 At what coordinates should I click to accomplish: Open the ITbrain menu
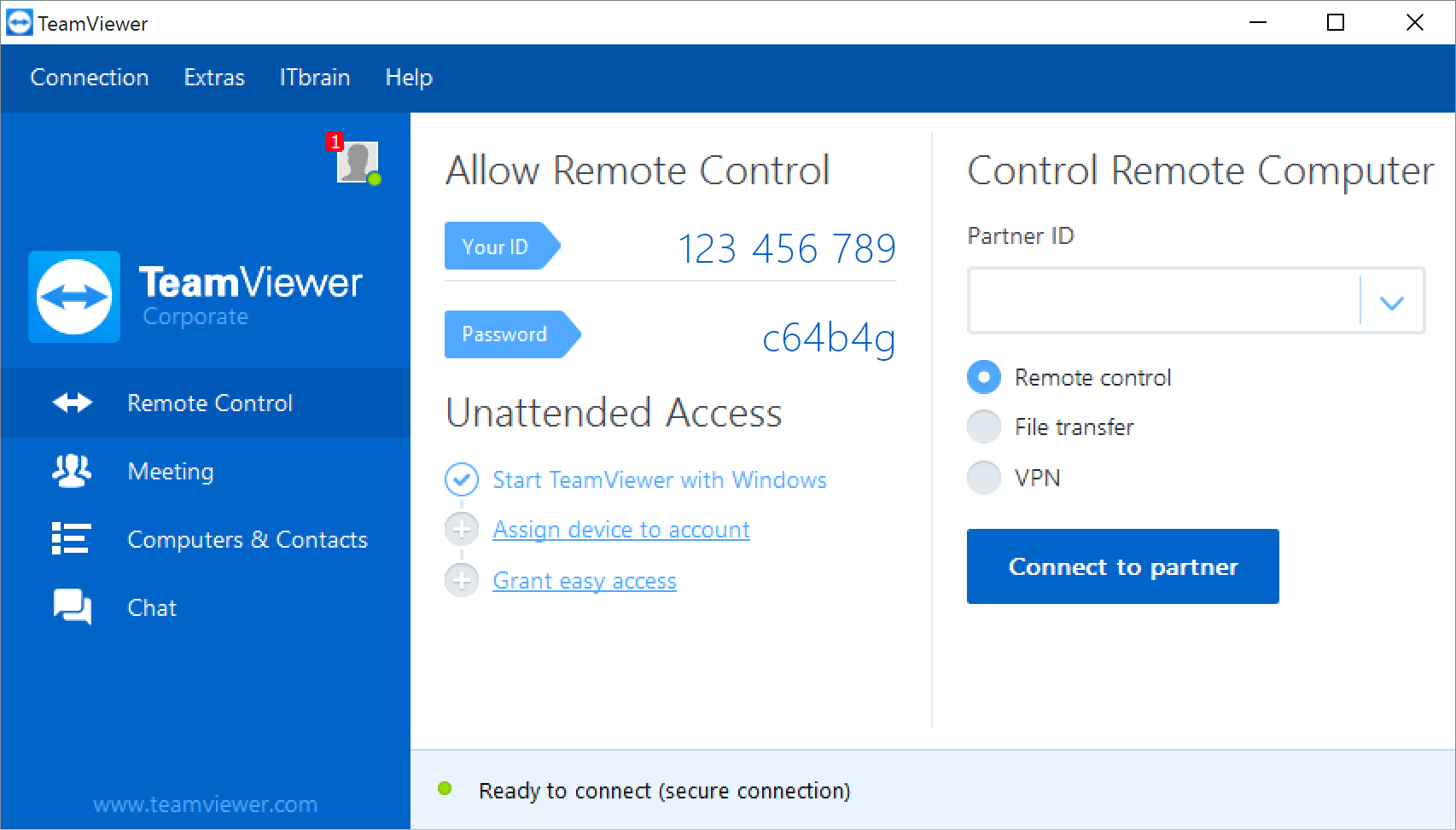pos(314,78)
